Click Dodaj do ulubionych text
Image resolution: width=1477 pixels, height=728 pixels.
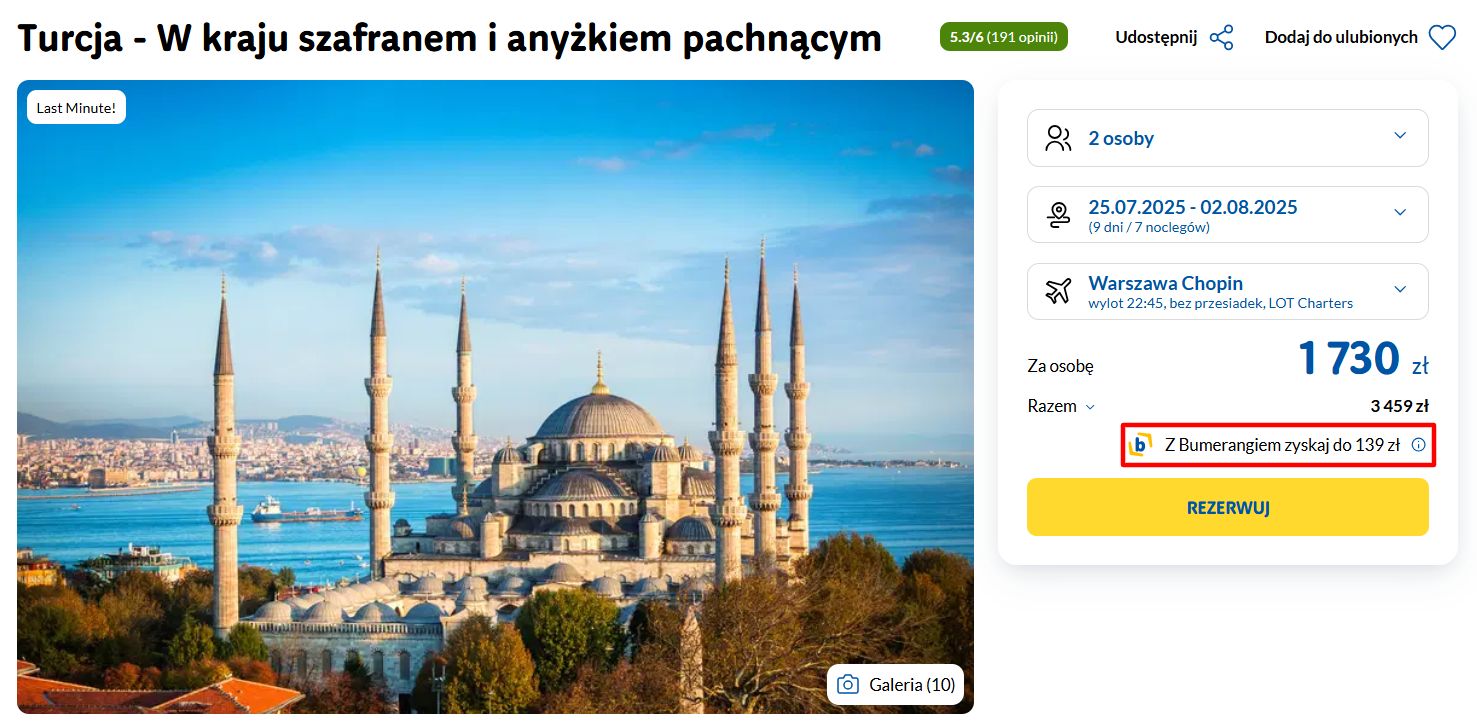(x=1341, y=37)
